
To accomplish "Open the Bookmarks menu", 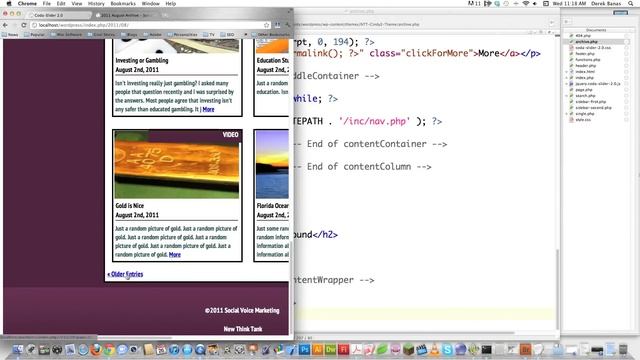I will [123, 3].
